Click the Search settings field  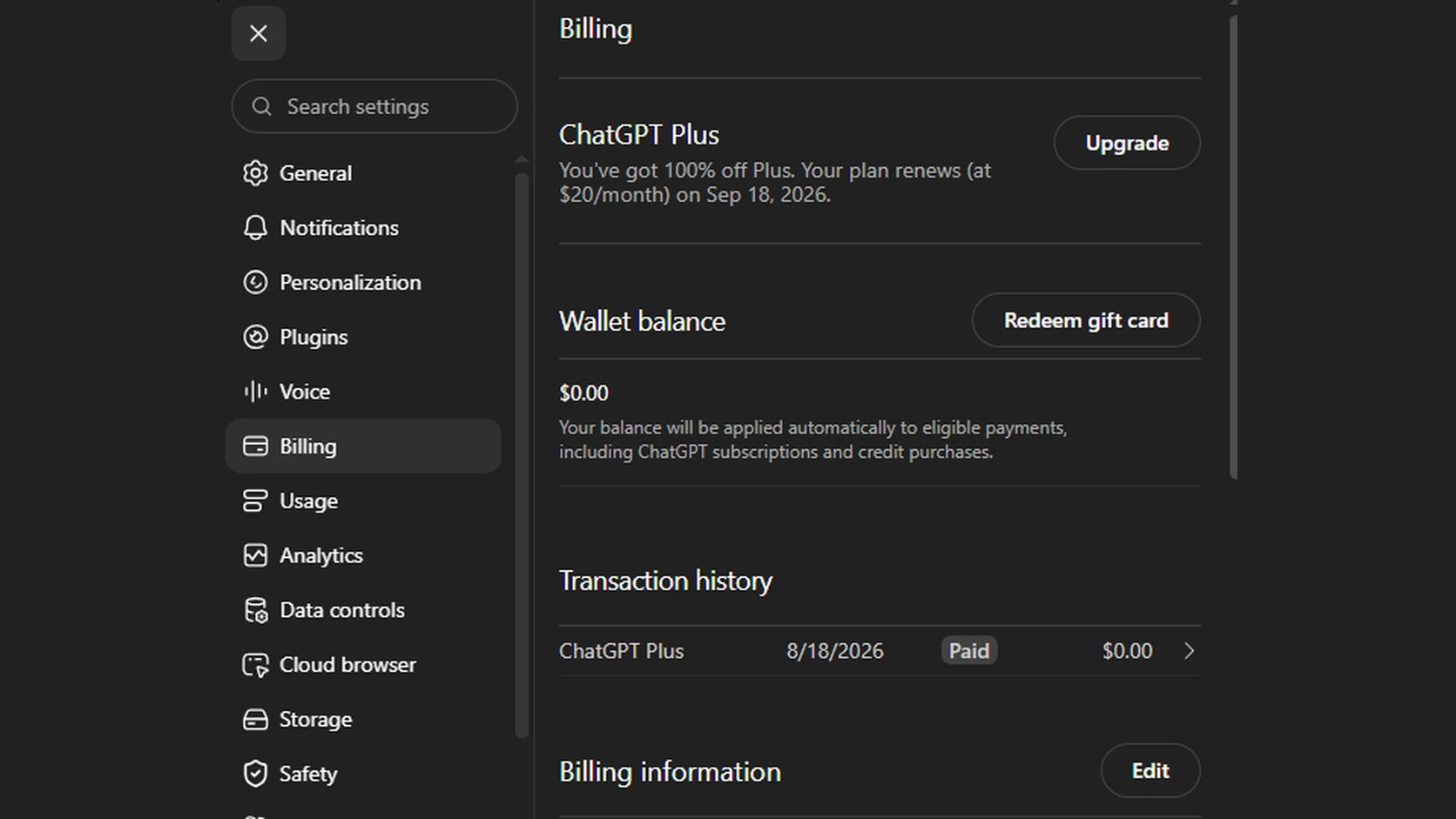(374, 106)
